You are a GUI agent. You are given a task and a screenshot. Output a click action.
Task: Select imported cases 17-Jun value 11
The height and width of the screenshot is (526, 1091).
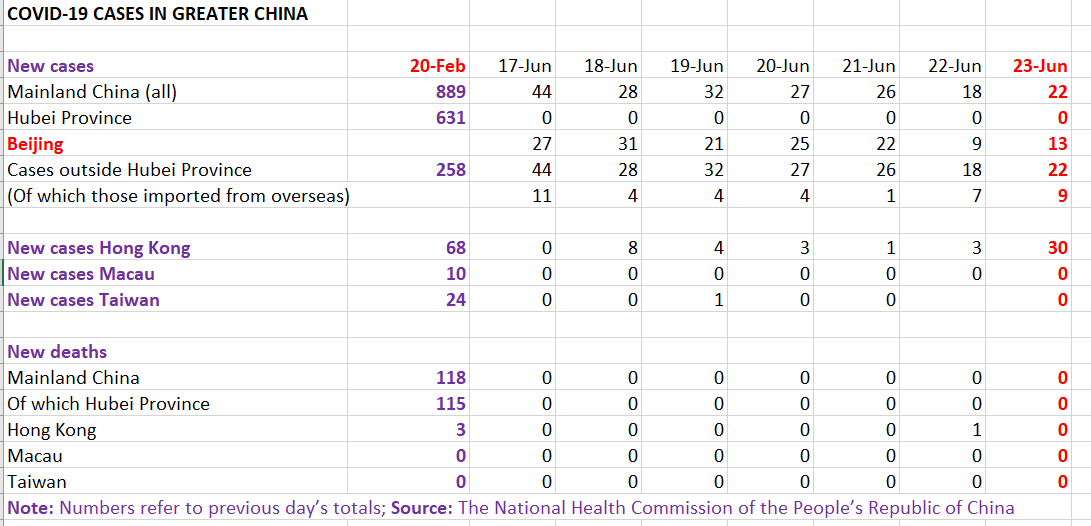pos(542,196)
